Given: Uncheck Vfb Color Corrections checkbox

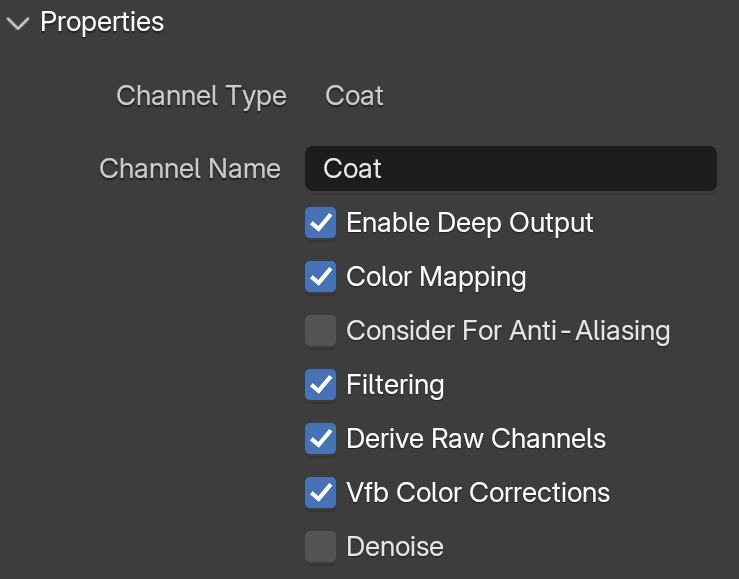Looking at the screenshot, I should 320,492.
